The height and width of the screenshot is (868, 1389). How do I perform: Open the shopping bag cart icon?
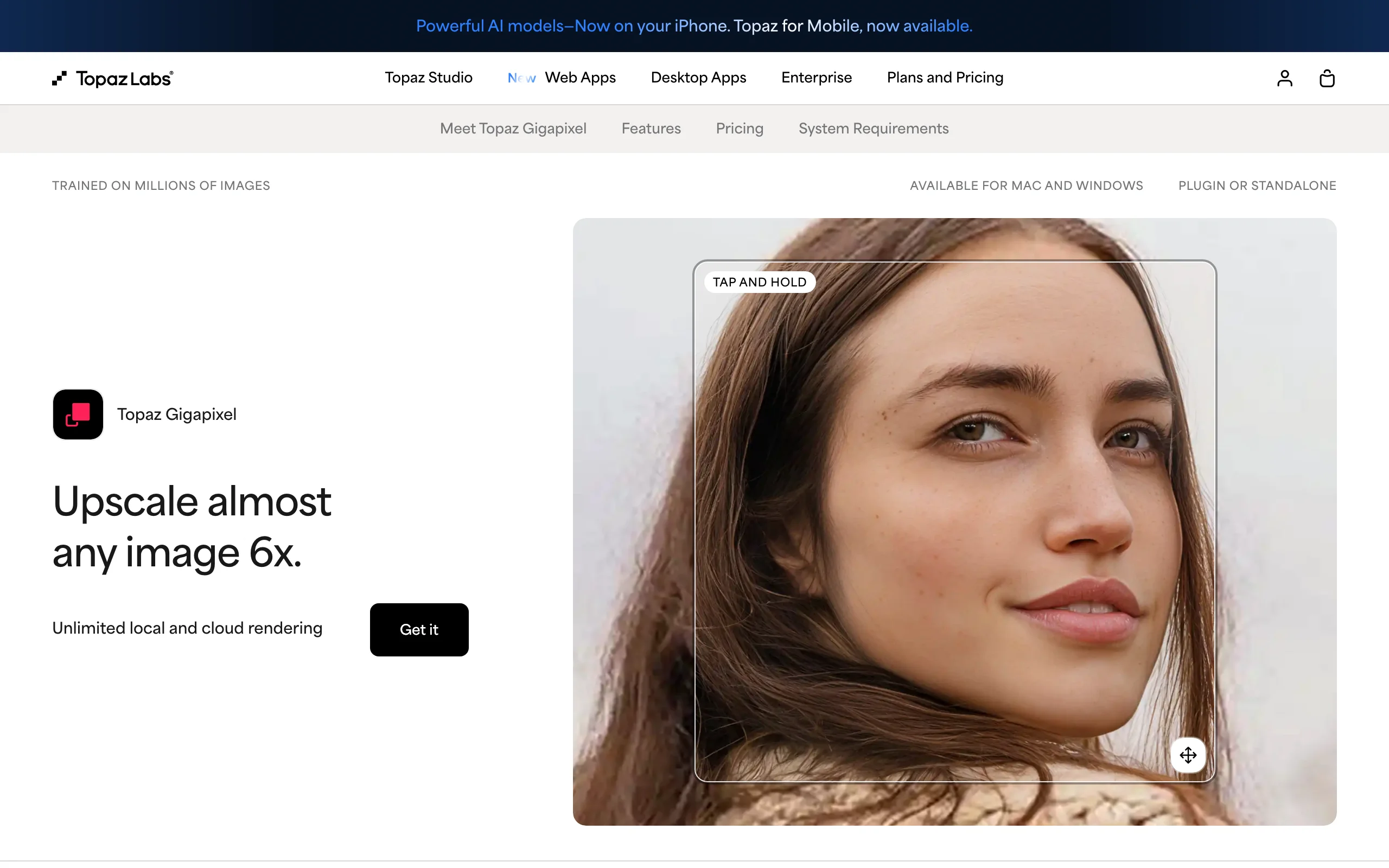[1327, 78]
